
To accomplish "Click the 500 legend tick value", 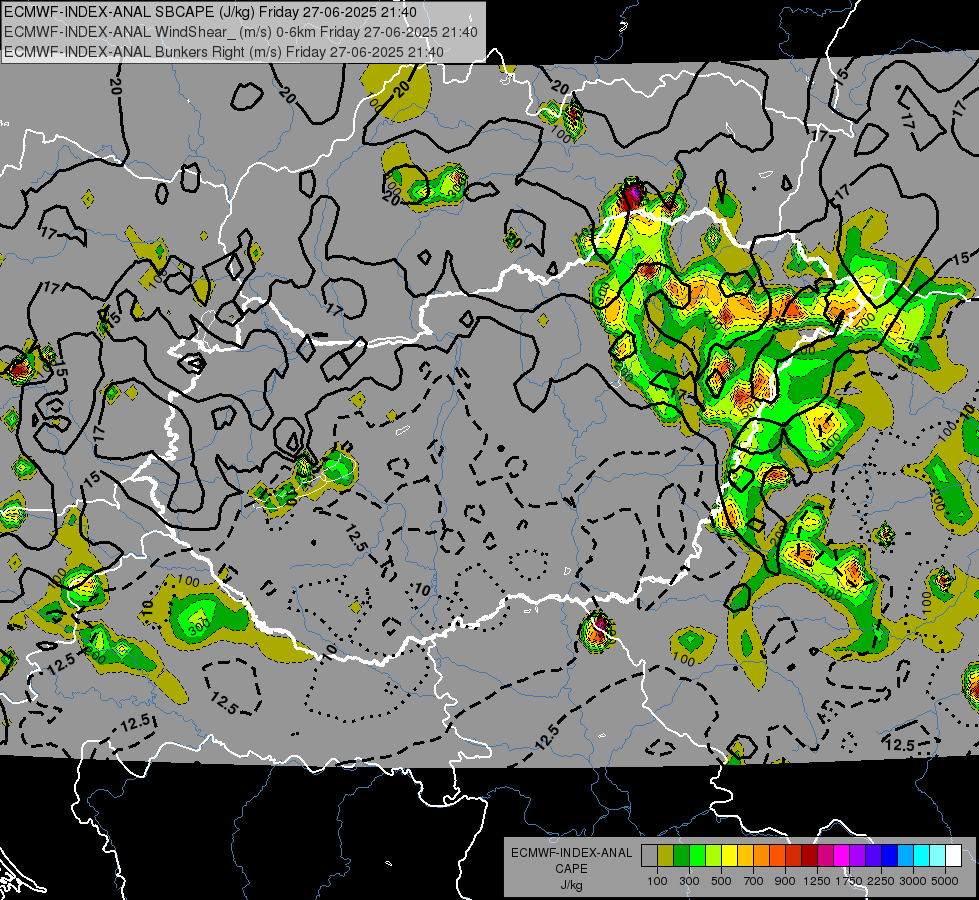I will (x=721, y=881).
